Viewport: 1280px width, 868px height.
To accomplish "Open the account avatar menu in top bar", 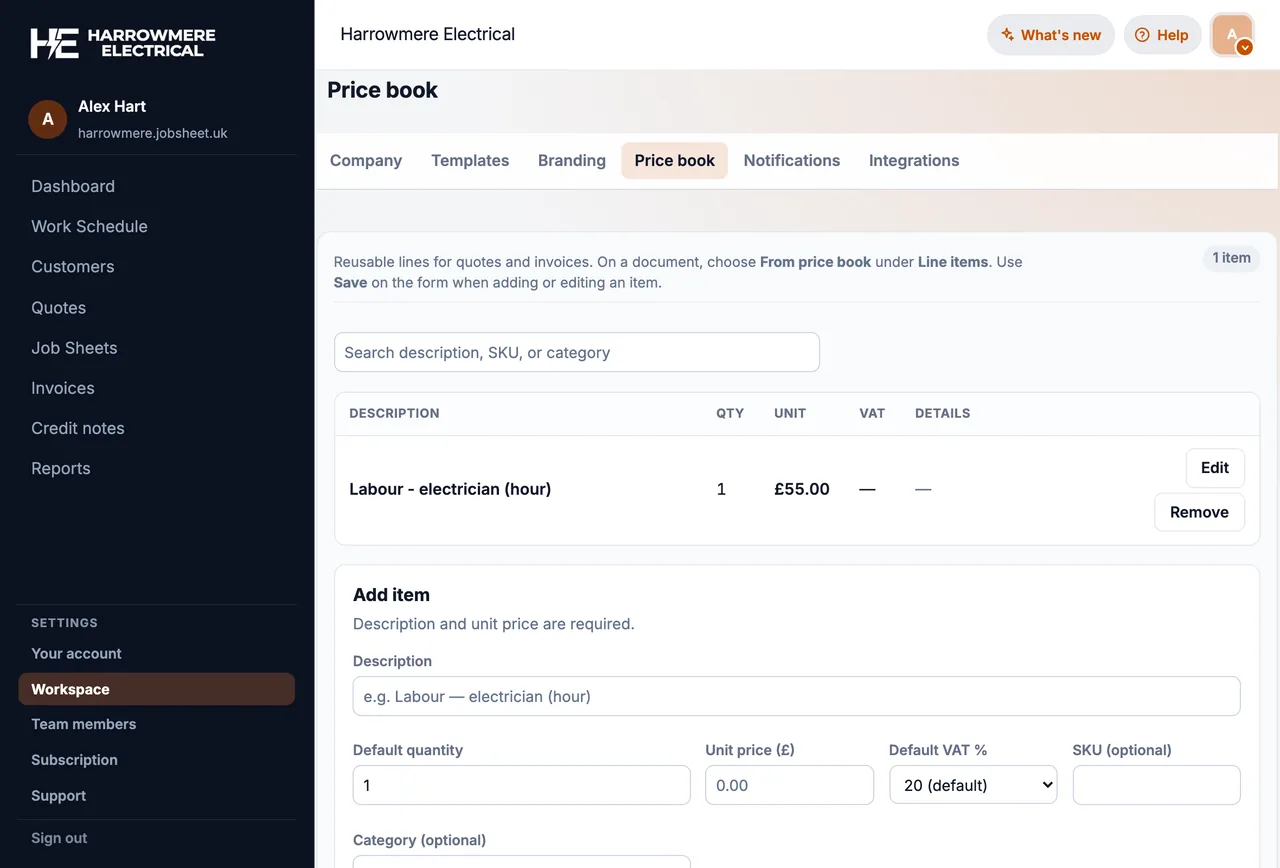I will pos(1232,35).
